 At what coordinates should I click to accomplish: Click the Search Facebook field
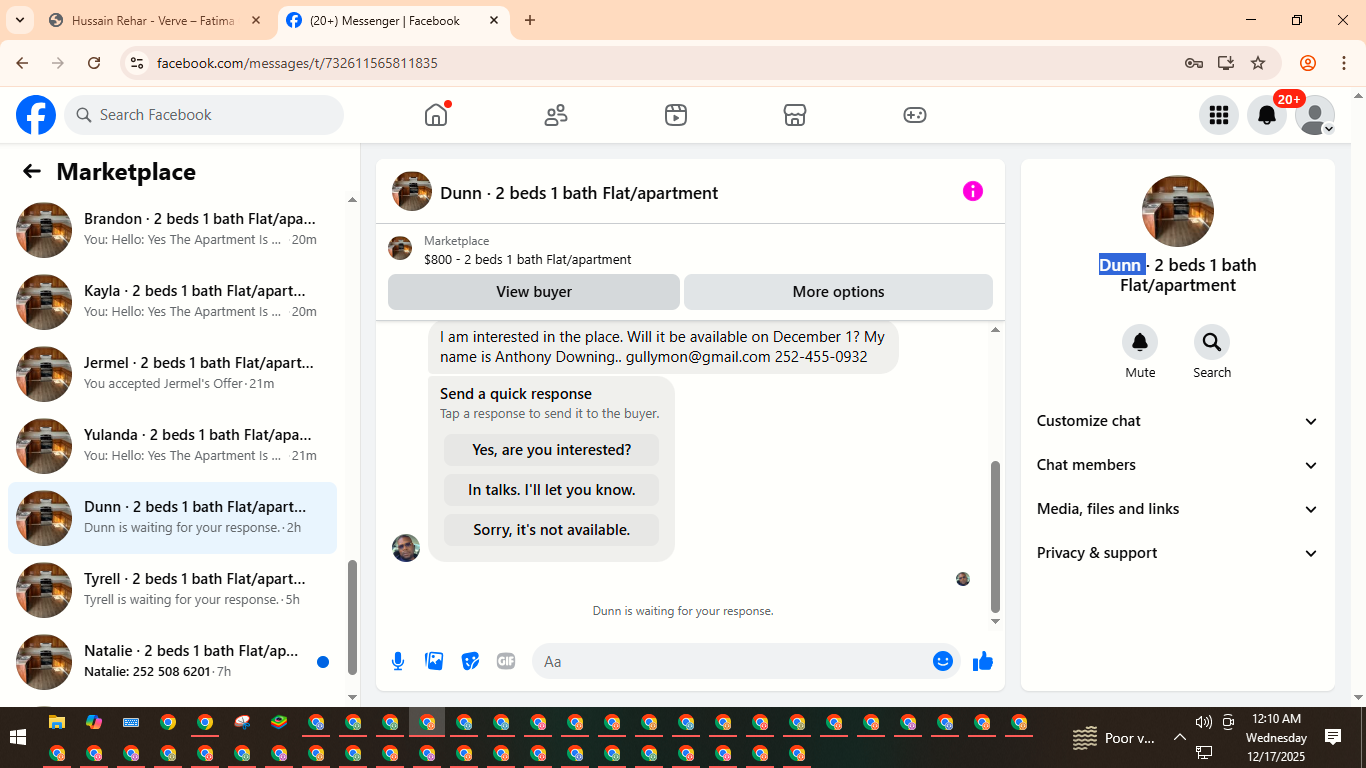(204, 115)
